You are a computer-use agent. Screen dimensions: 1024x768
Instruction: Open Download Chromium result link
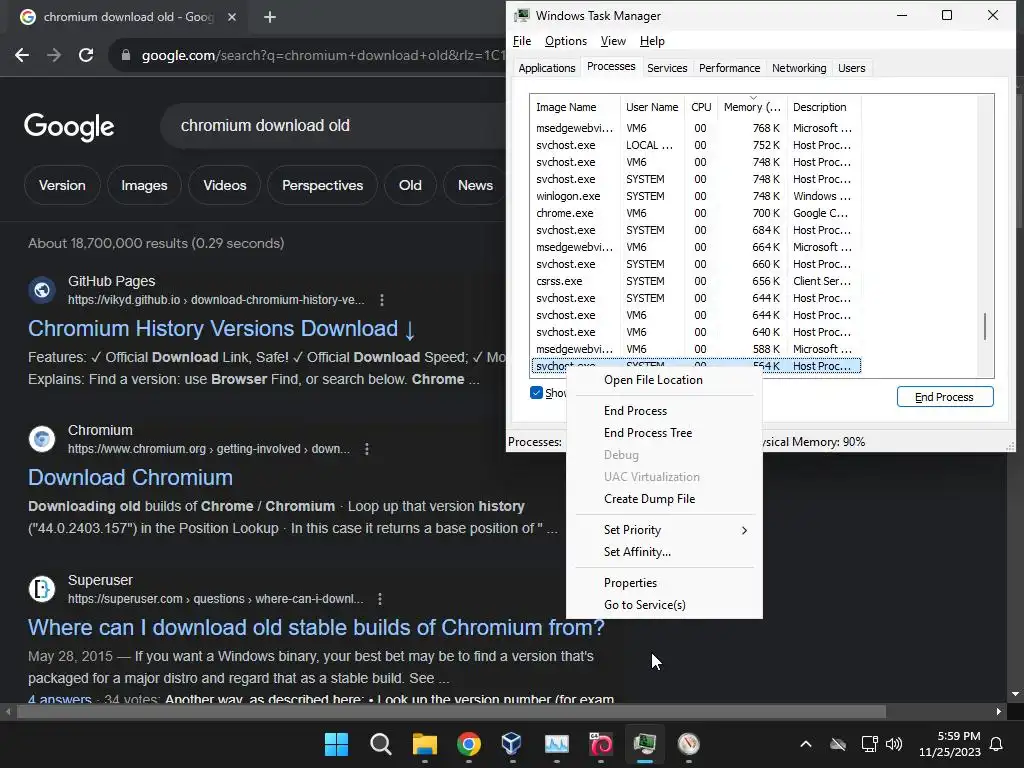click(x=131, y=477)
